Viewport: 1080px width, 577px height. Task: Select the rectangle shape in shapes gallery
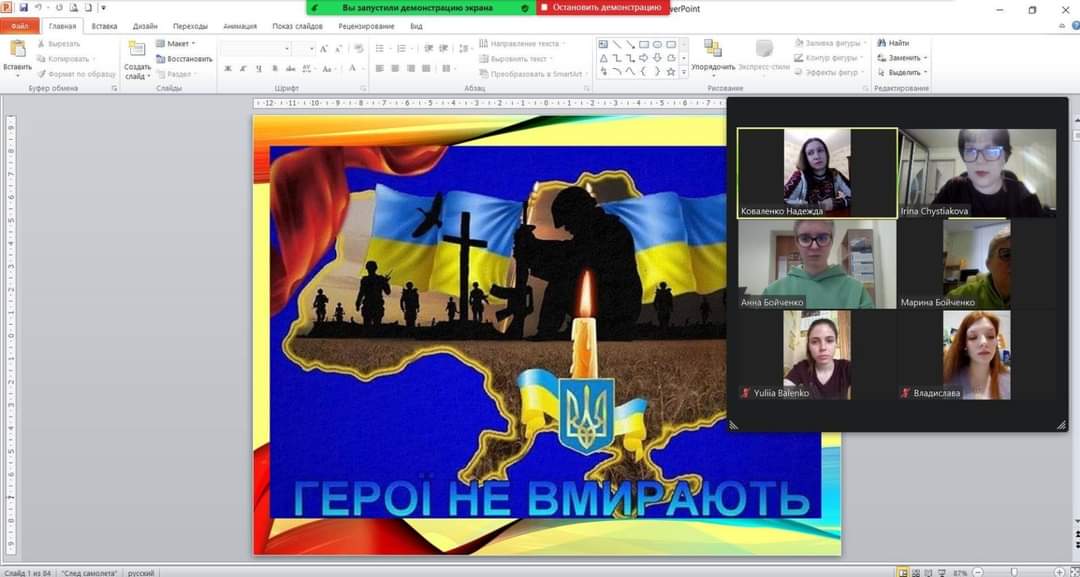[x=643, y=44]
